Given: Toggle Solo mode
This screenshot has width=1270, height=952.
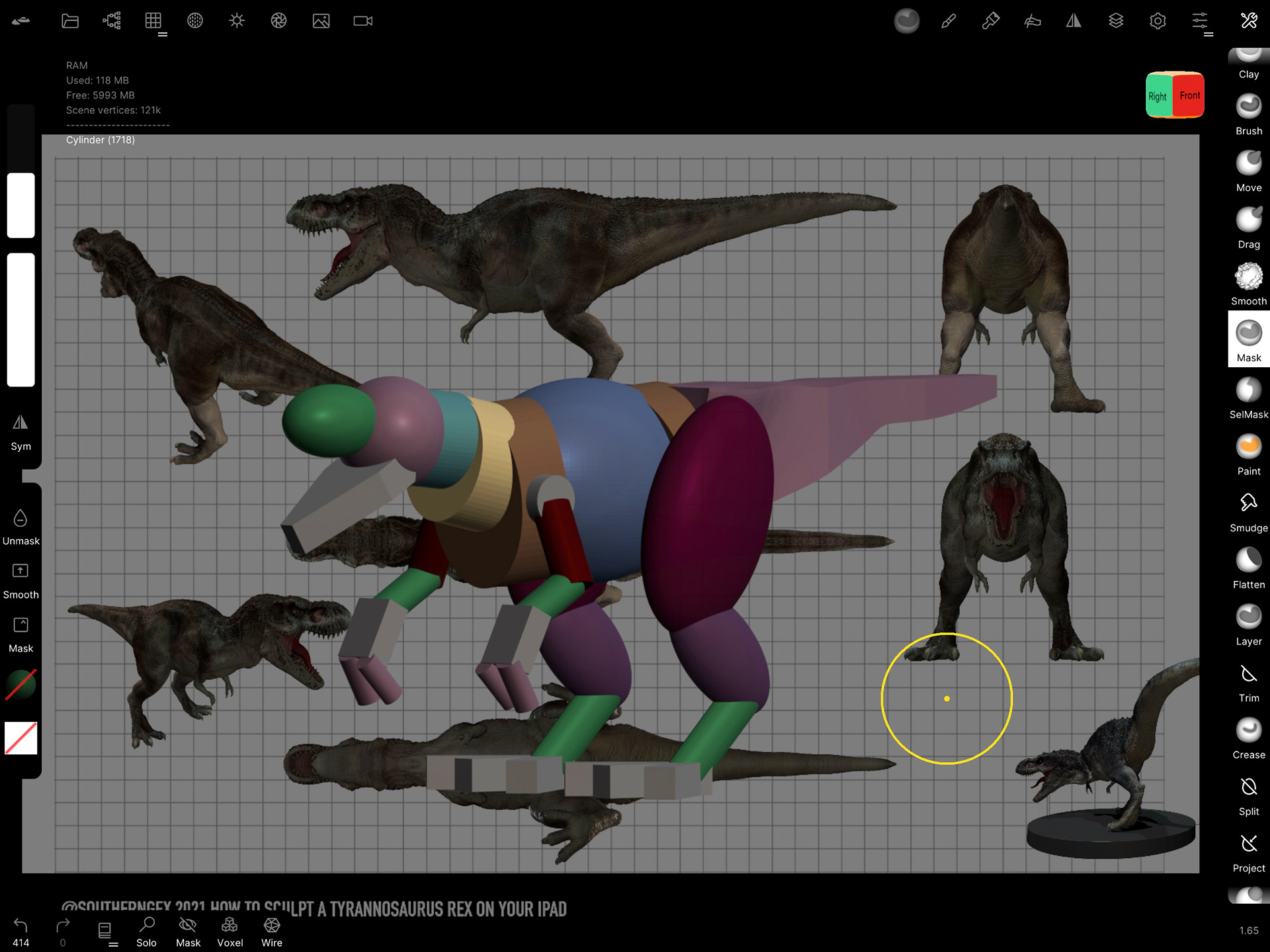Looking at the screenshot, I should click(x=146, y=933).
